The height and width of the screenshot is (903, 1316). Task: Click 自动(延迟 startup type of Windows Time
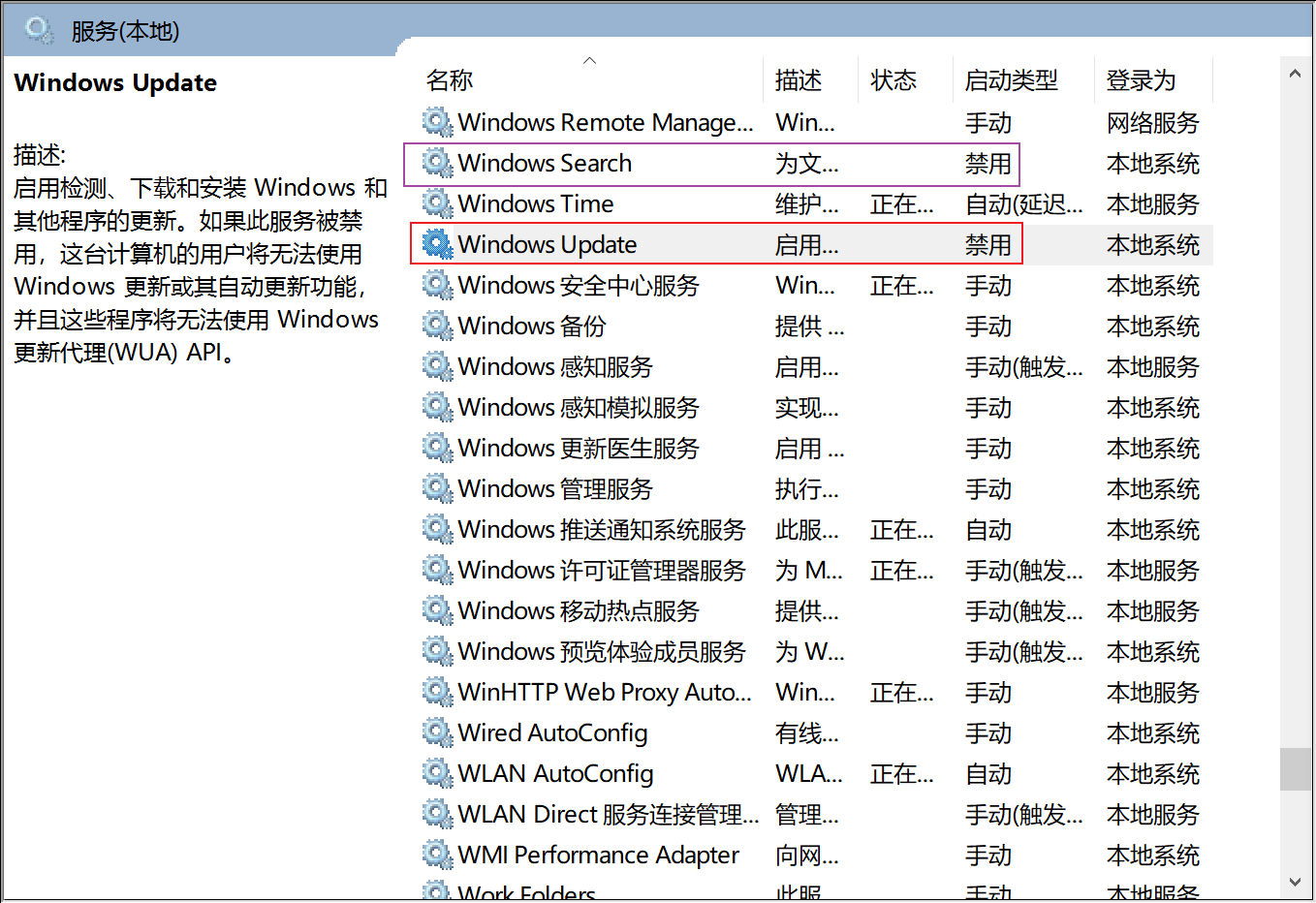pyautogui.click(x=1024, y=203)
